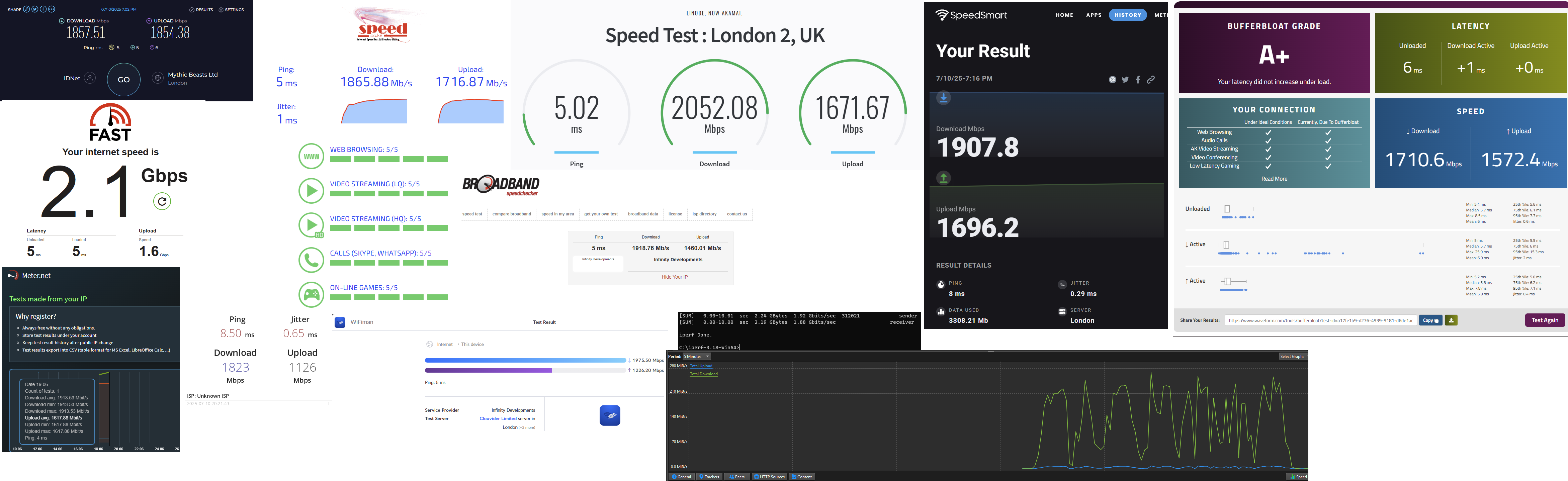
Task: Click the SpeedSmart download arrow icon
Action: coord(944,97)
